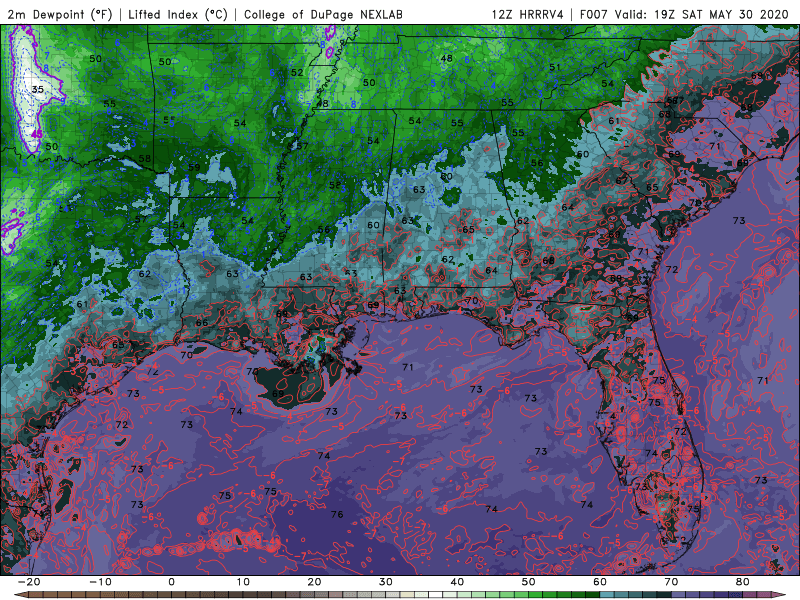Click the 10 label on the color scale
The image size is (800, 600).
click(x=243, y=582)
